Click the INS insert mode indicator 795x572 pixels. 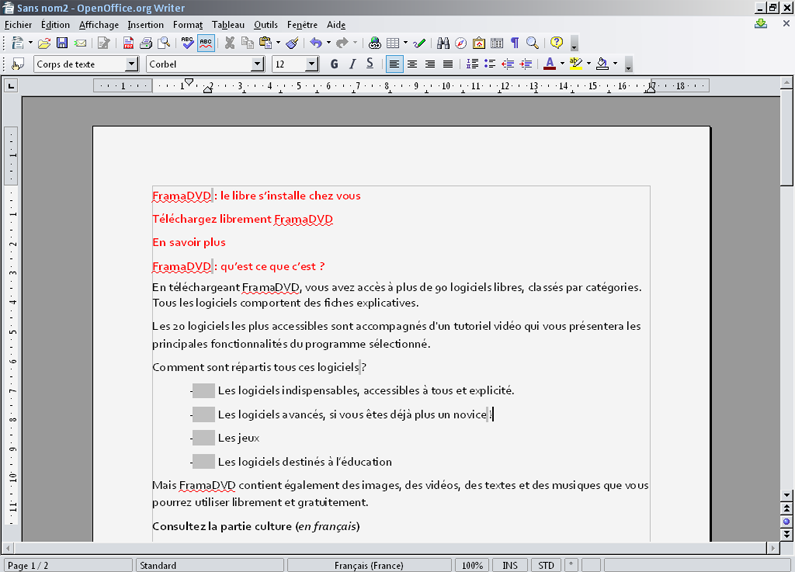(510, 565)
